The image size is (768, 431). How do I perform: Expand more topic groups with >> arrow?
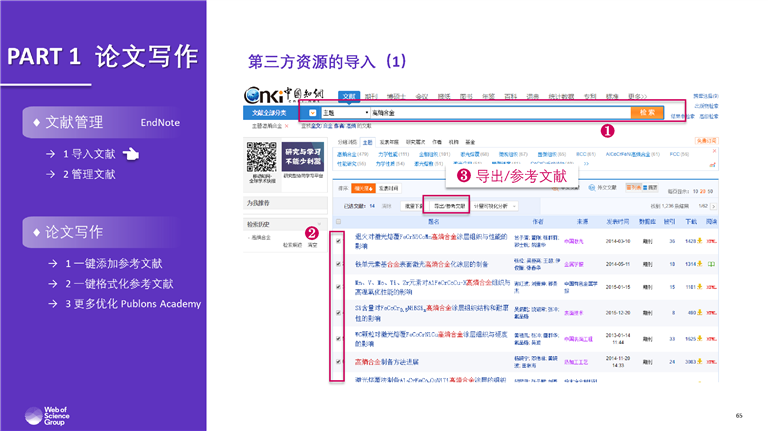click(586, 164)
